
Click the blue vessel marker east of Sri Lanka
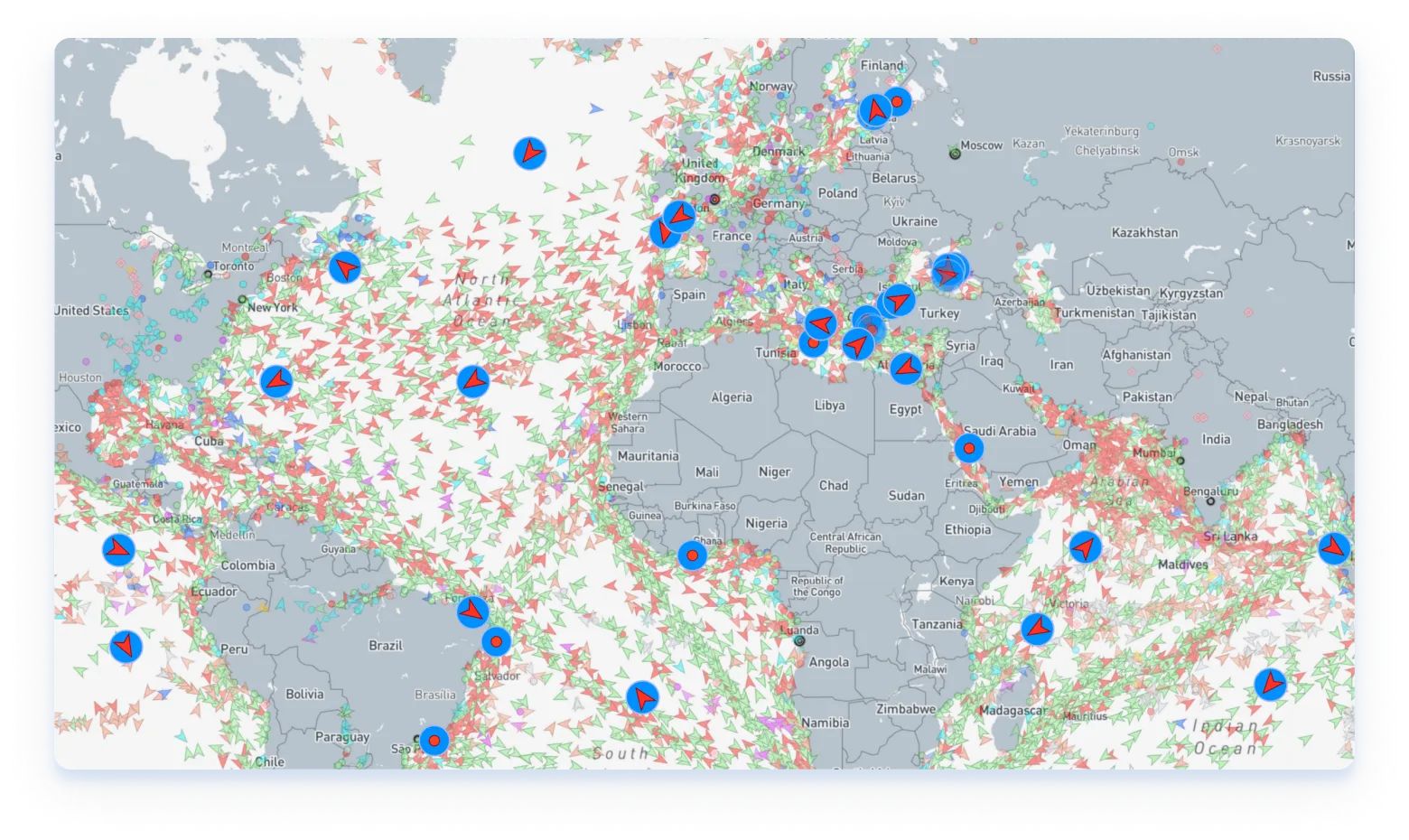click(x=1334, y=548)
